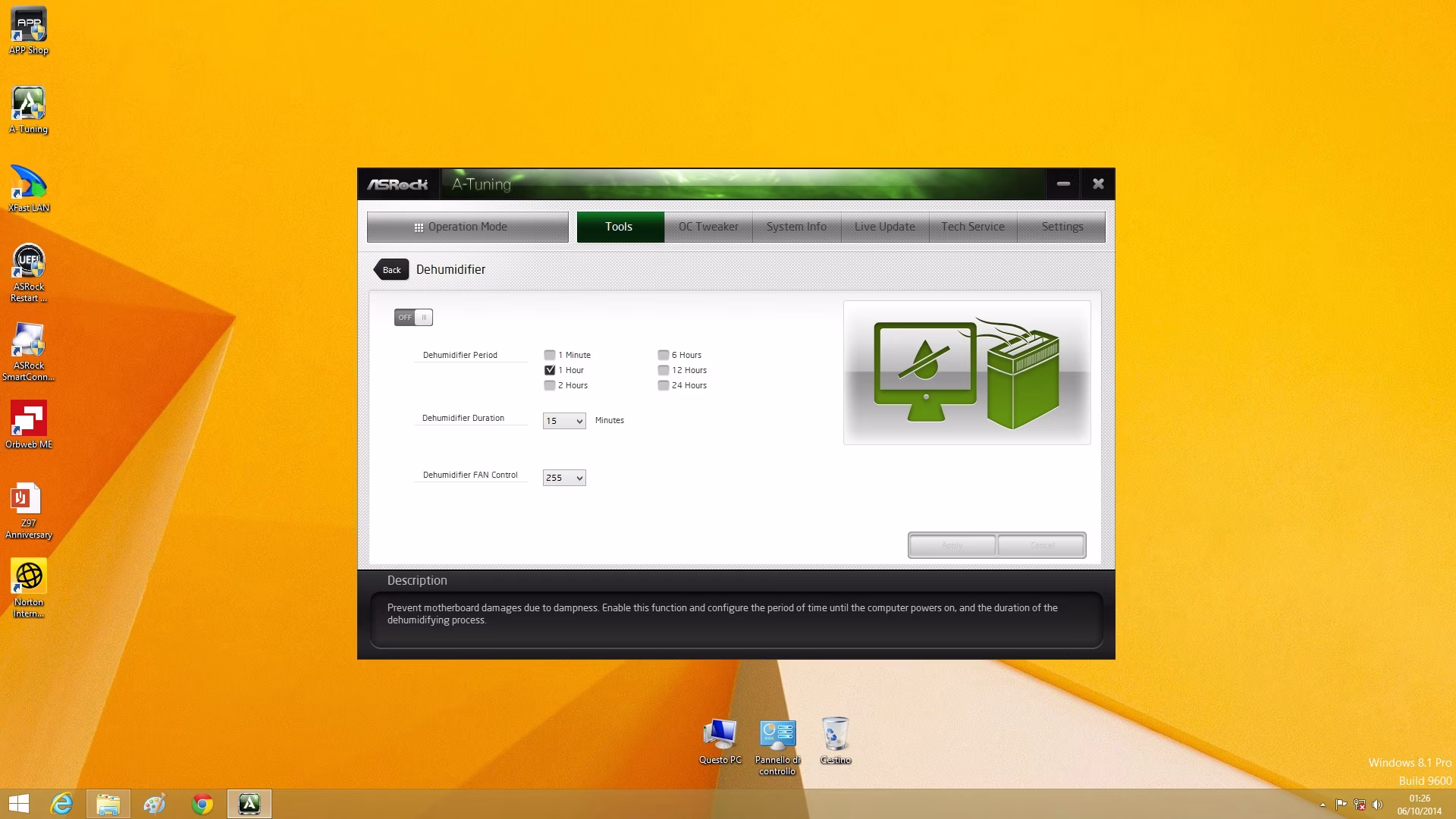Viewport: 1456px width, 819px height.
Task: Click the Cancel button
Action: tap(1042, 545)
